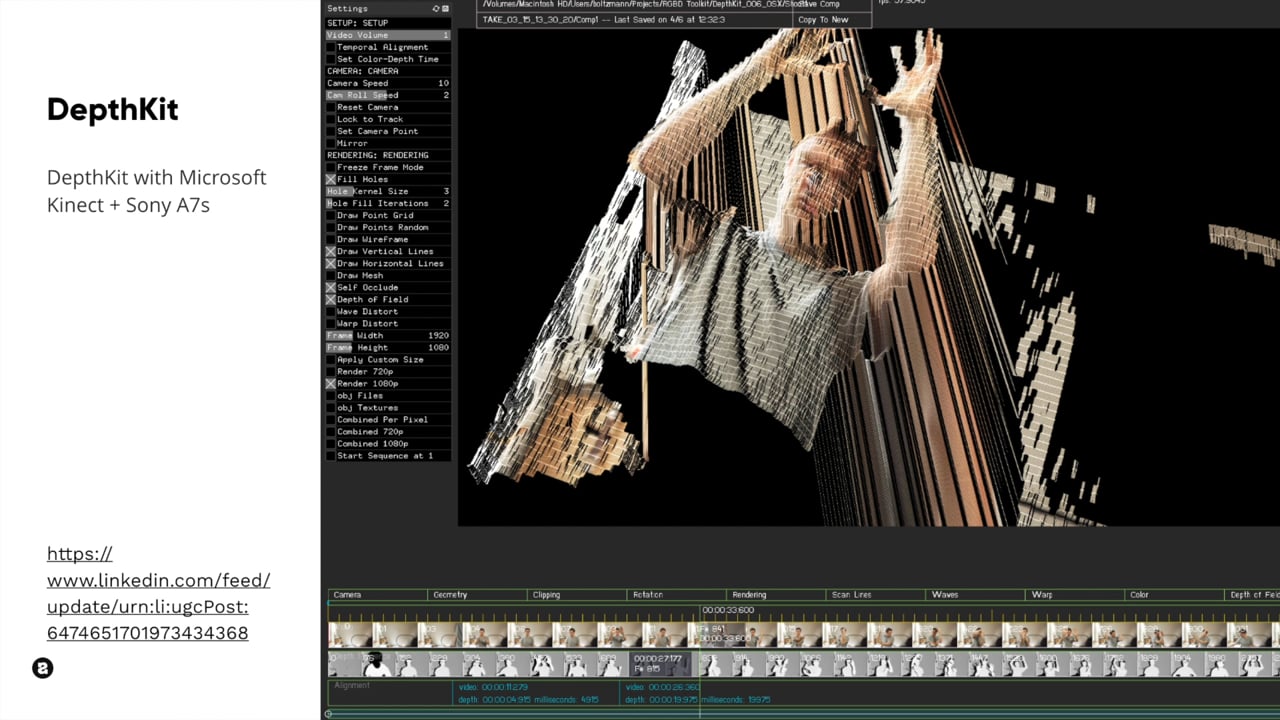1280x720 pixels.
Task: Enable Temporal Alignment checkbox
Action: coord(331,47)
